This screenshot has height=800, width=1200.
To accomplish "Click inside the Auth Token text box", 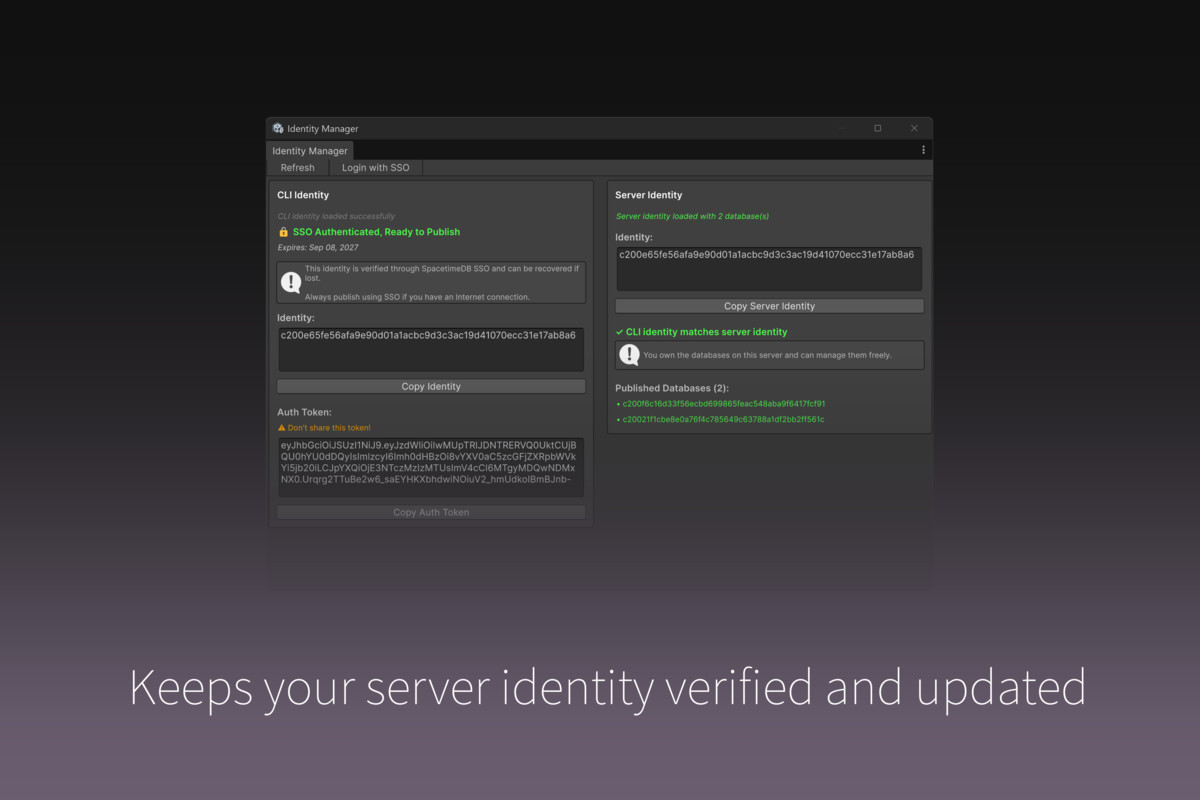I will pyautogui.click(x=431, y=466).
